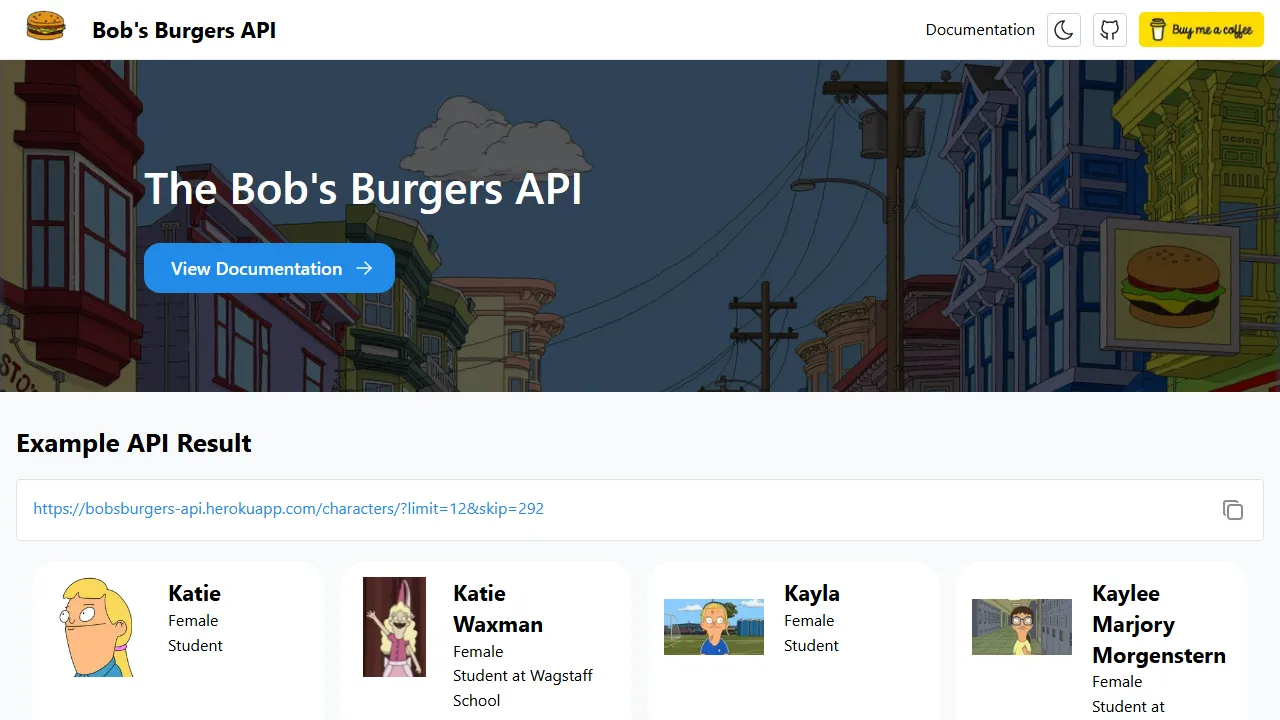The image size is (1280, 720).
Task: Copy the API URL using the copy icon
Action: pos(1233,510)
